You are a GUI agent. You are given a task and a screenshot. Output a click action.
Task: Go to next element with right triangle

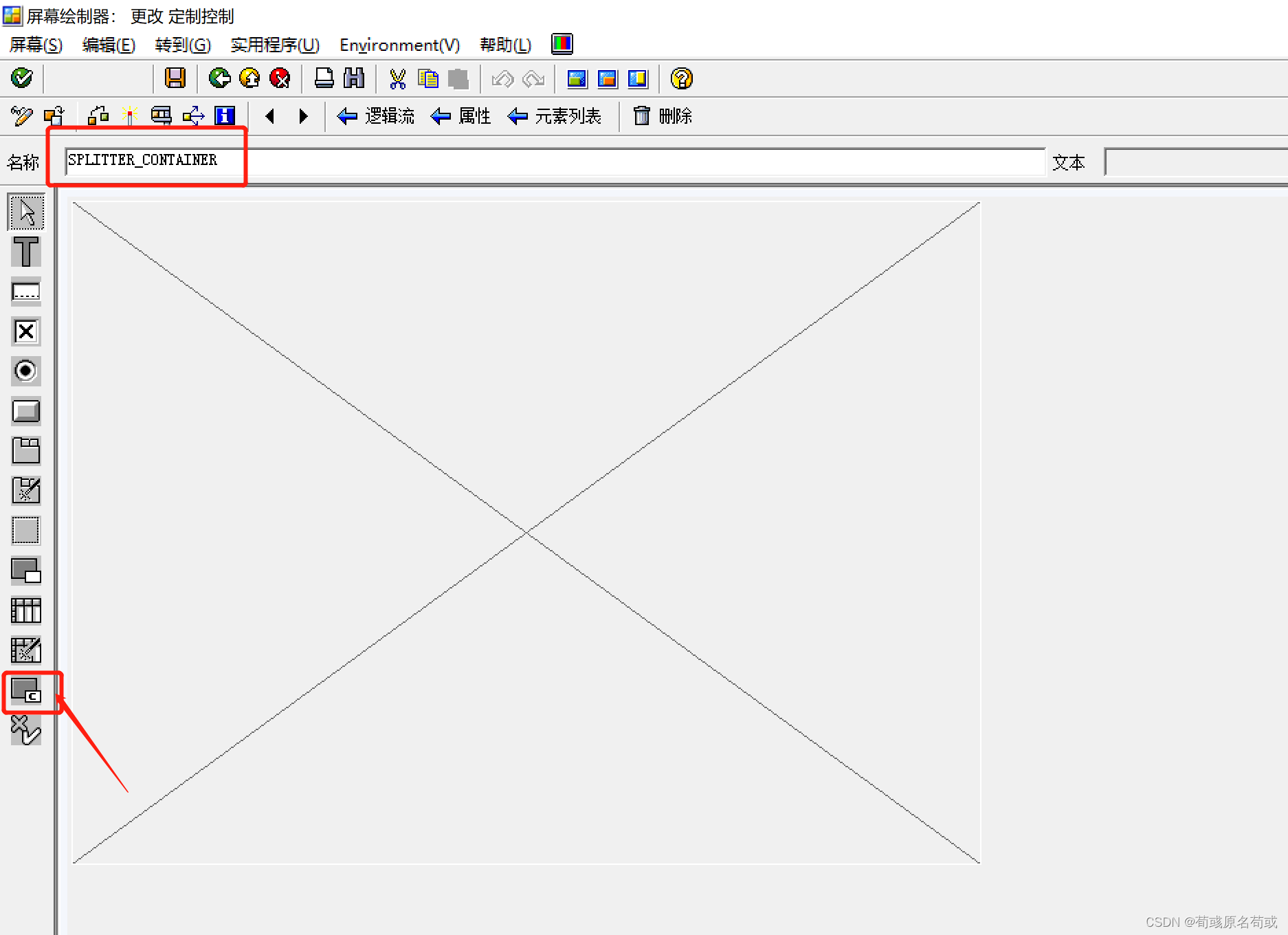pyautogui.click(x=303, y=116)
